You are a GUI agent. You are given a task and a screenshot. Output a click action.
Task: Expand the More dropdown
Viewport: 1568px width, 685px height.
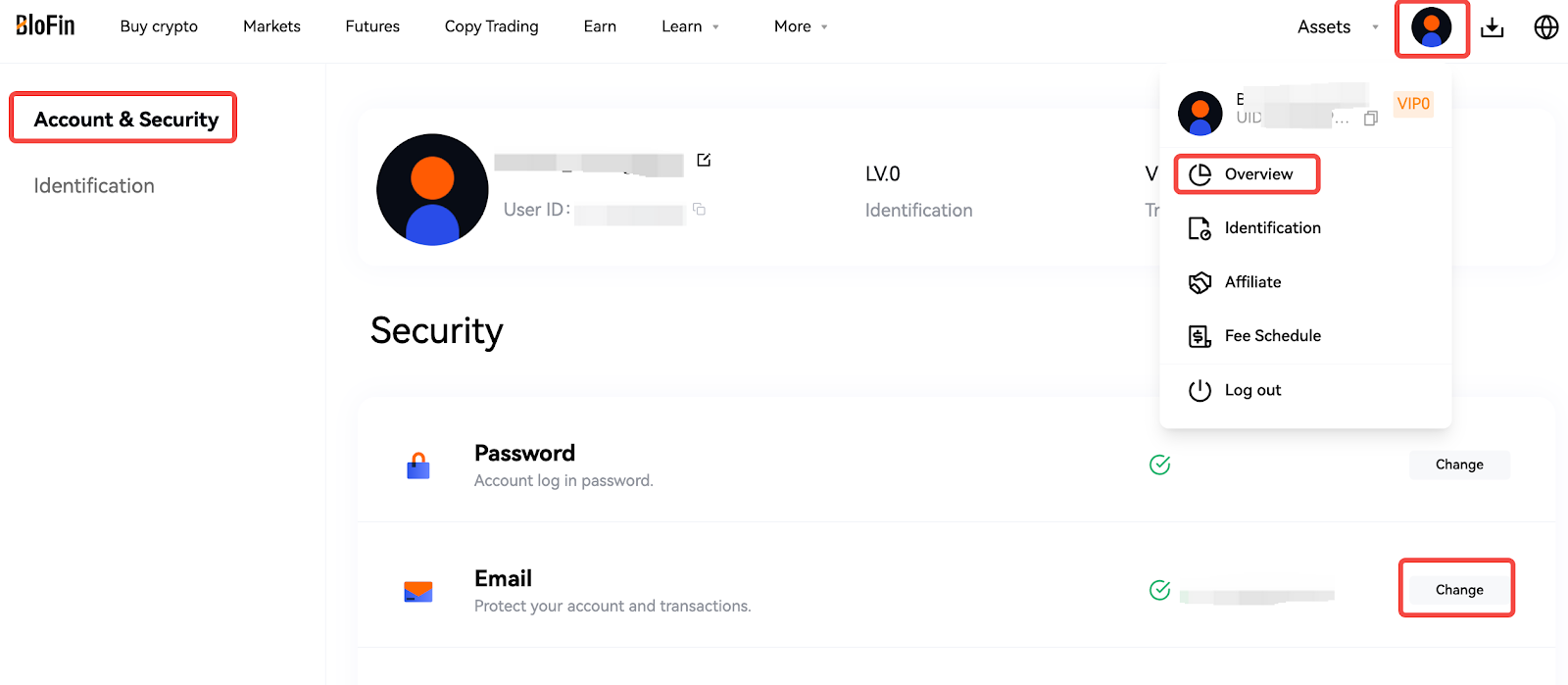[801, 26]
